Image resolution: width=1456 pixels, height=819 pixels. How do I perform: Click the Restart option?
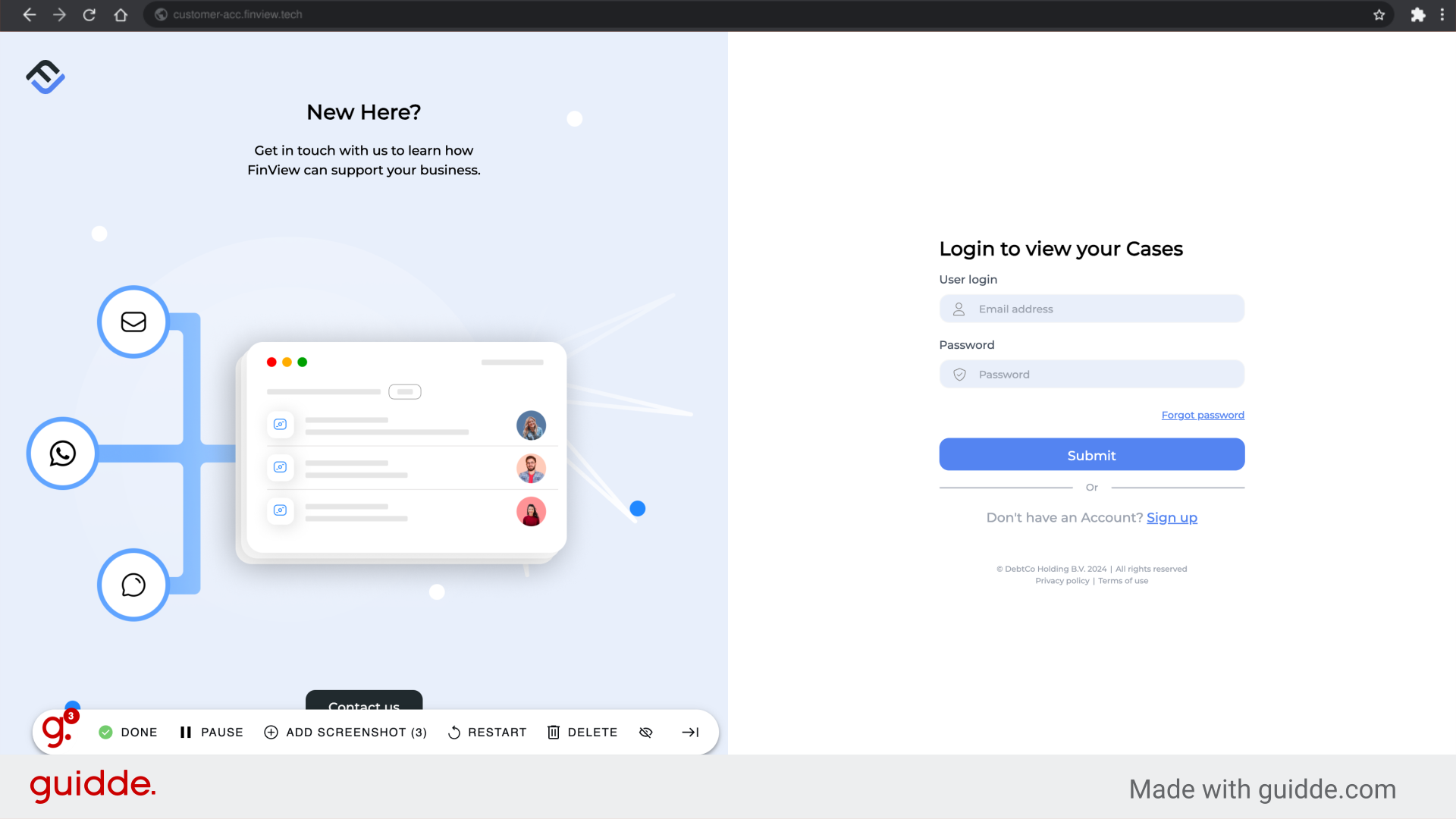[487, 732]
